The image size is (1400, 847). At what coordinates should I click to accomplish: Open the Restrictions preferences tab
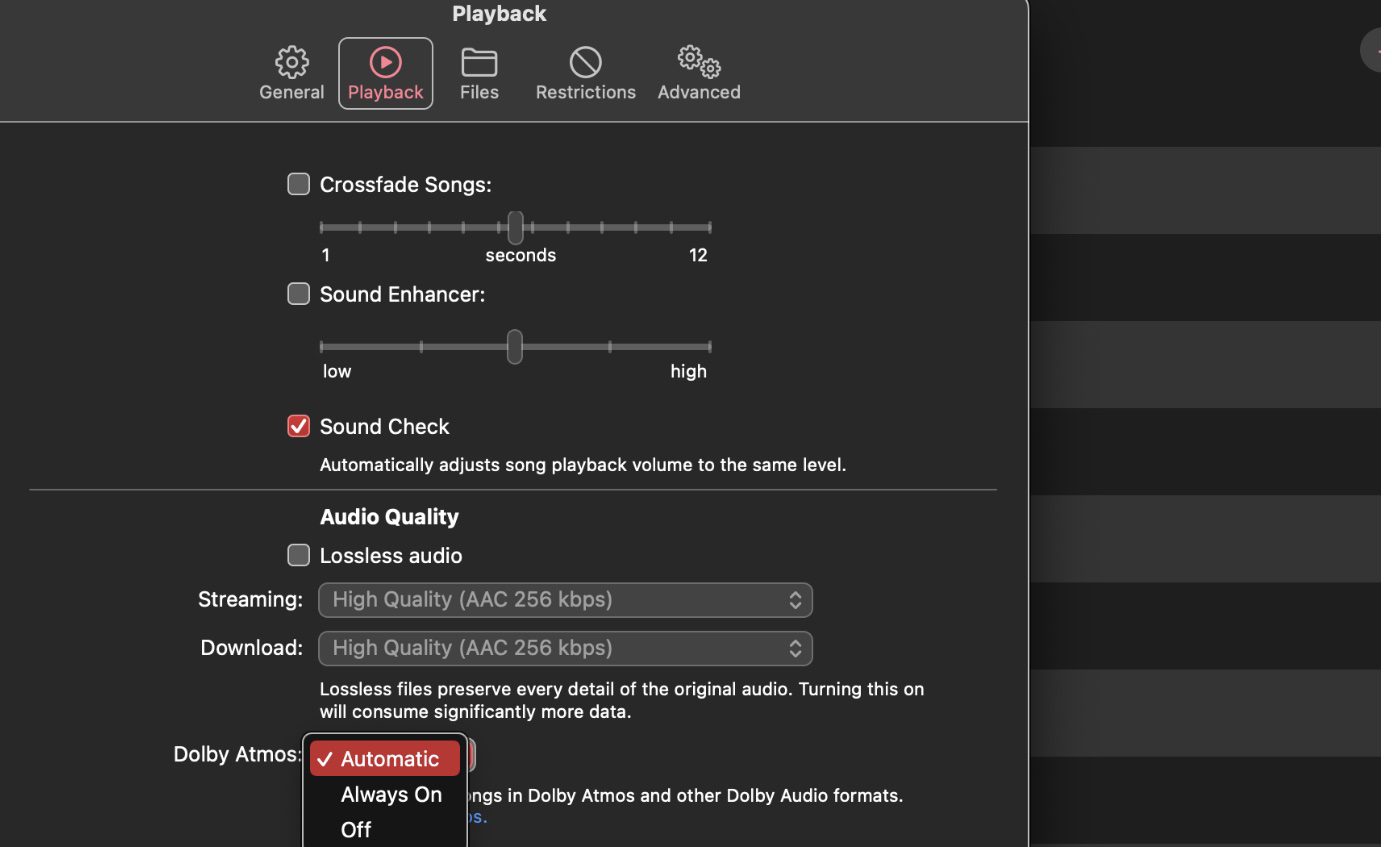tap(585, 74)
